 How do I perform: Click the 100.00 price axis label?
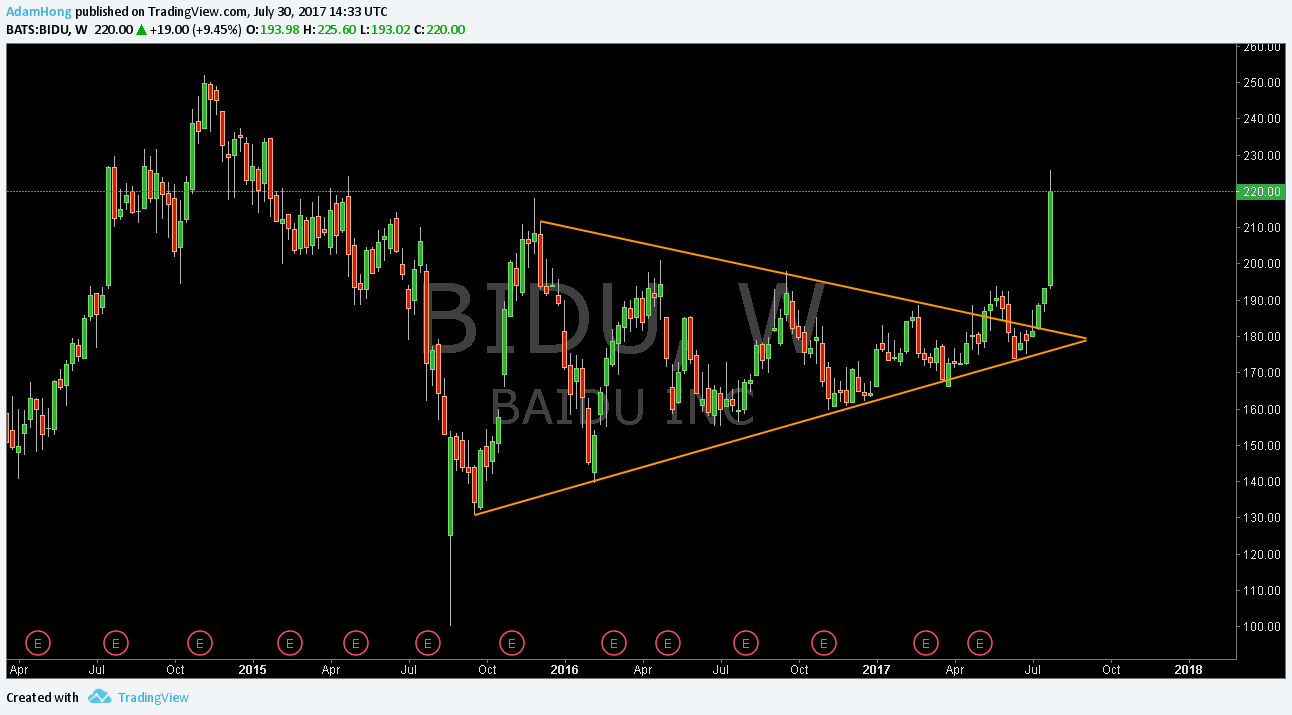click(x=1262, y=626)
